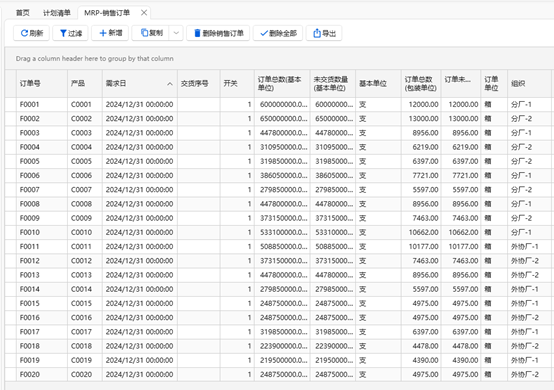Click the 需求日 column header
Viewport: 554px width, 390px height.
140,84
